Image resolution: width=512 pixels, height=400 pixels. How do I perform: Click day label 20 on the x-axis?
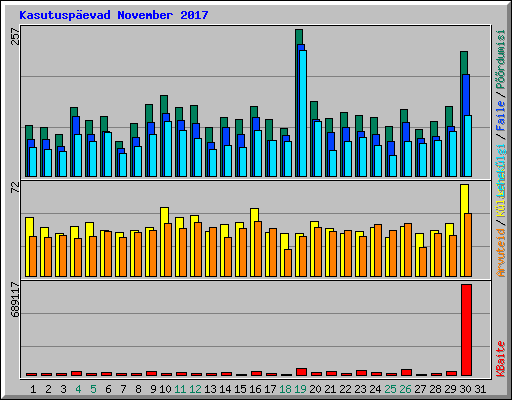tap(315, 389)
